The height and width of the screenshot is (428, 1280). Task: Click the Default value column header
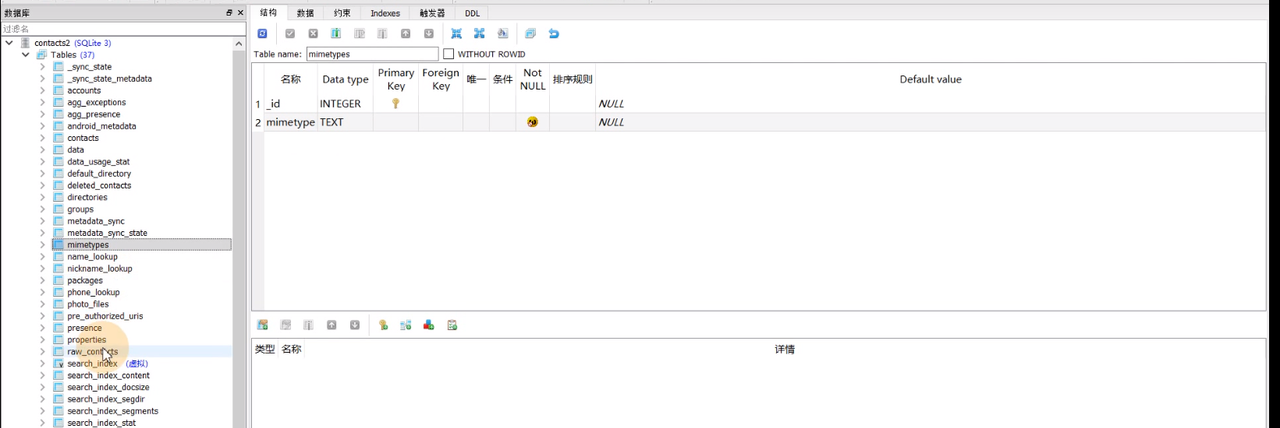tap(930, 79)
